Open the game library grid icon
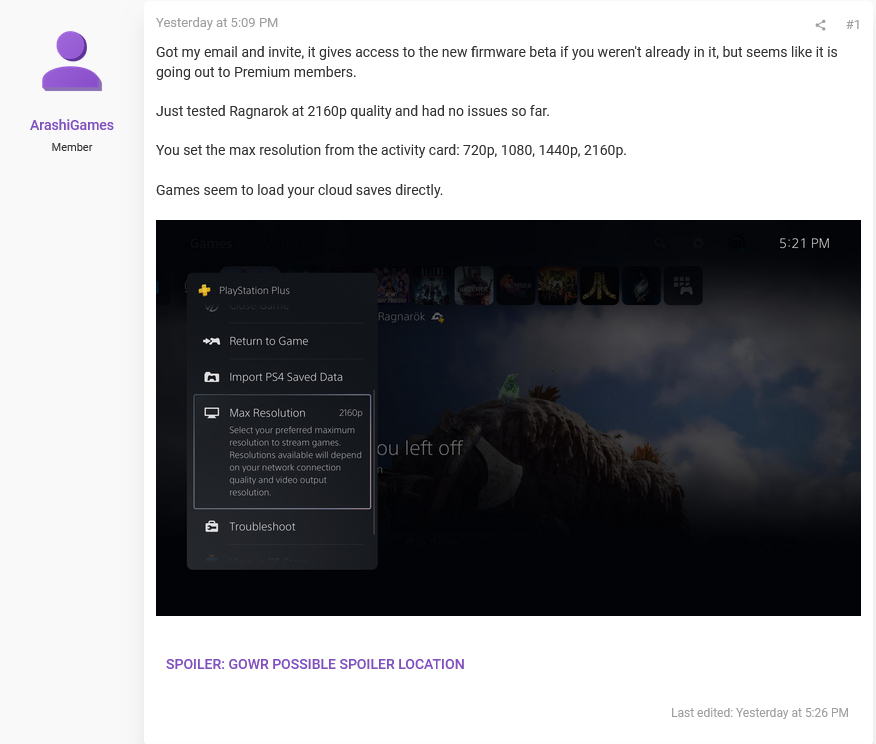876x744 pixels. pyautogui.click(x=684, y=286)
